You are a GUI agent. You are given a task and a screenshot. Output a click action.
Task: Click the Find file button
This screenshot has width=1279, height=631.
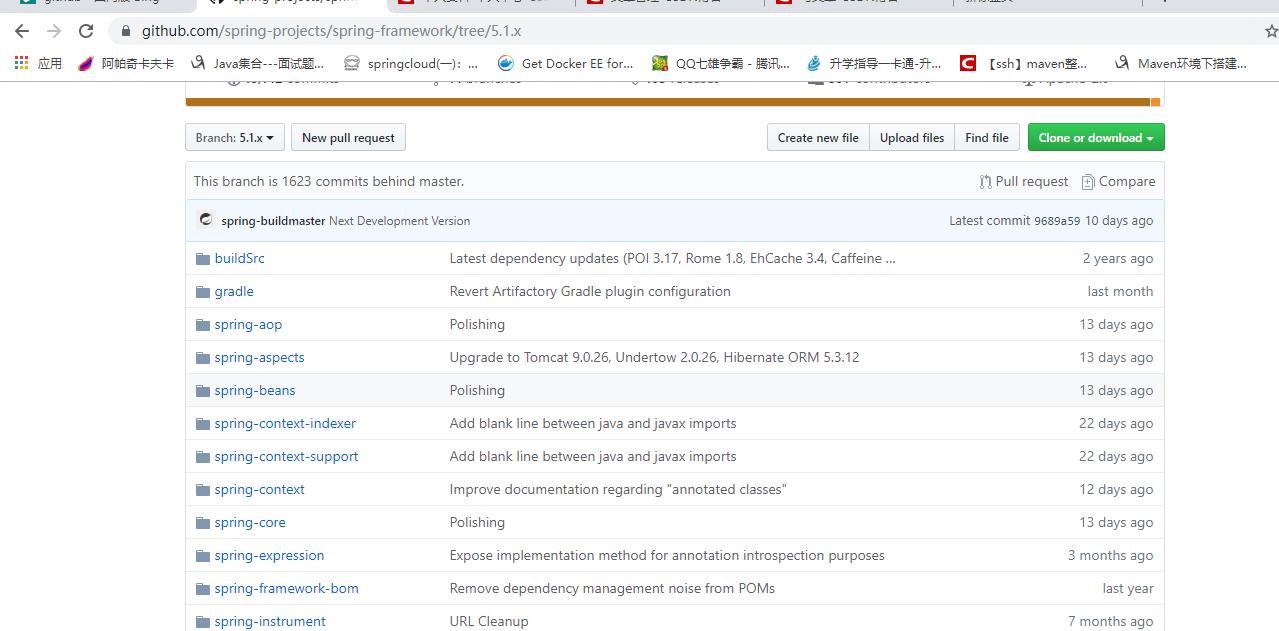point(987,138)
